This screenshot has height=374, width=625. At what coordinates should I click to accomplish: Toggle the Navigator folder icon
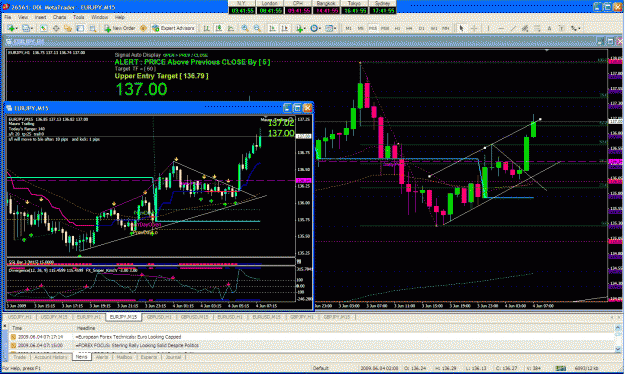[x=68, y=28]
